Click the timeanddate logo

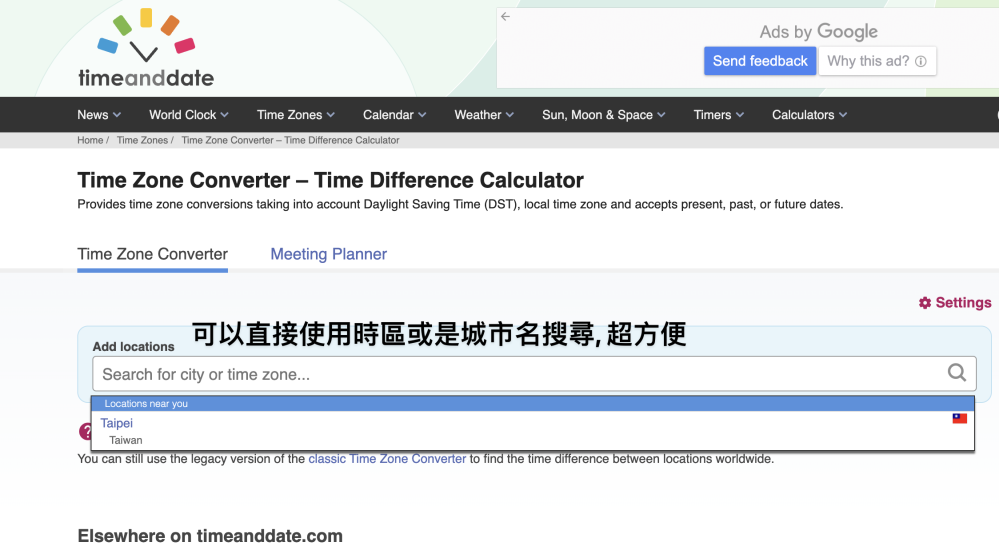tap(146, 48)
